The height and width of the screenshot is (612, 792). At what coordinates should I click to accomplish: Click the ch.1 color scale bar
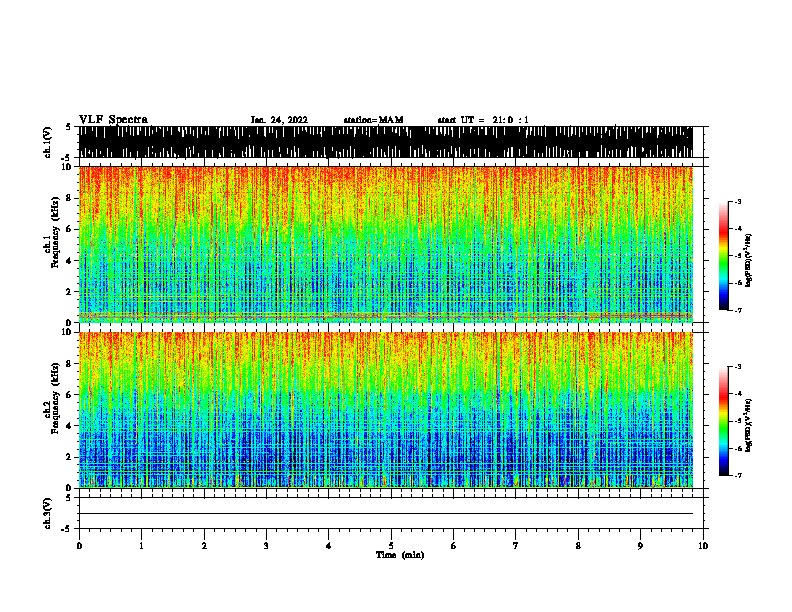coord(723,256)
